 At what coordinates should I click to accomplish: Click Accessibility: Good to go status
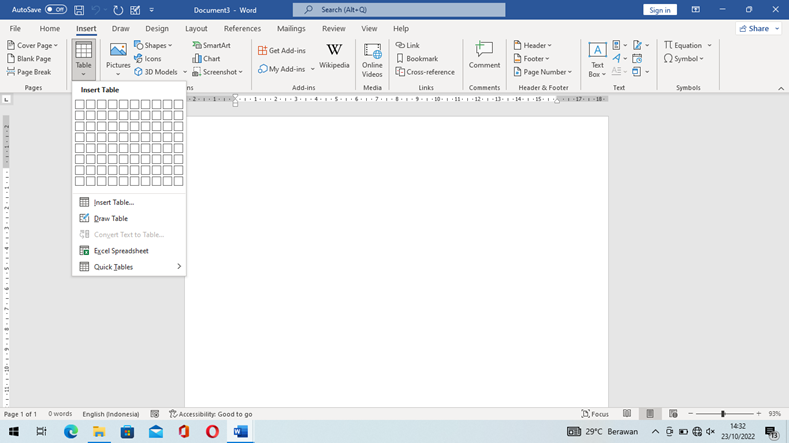pyautogui.click(x=210, y=414)
